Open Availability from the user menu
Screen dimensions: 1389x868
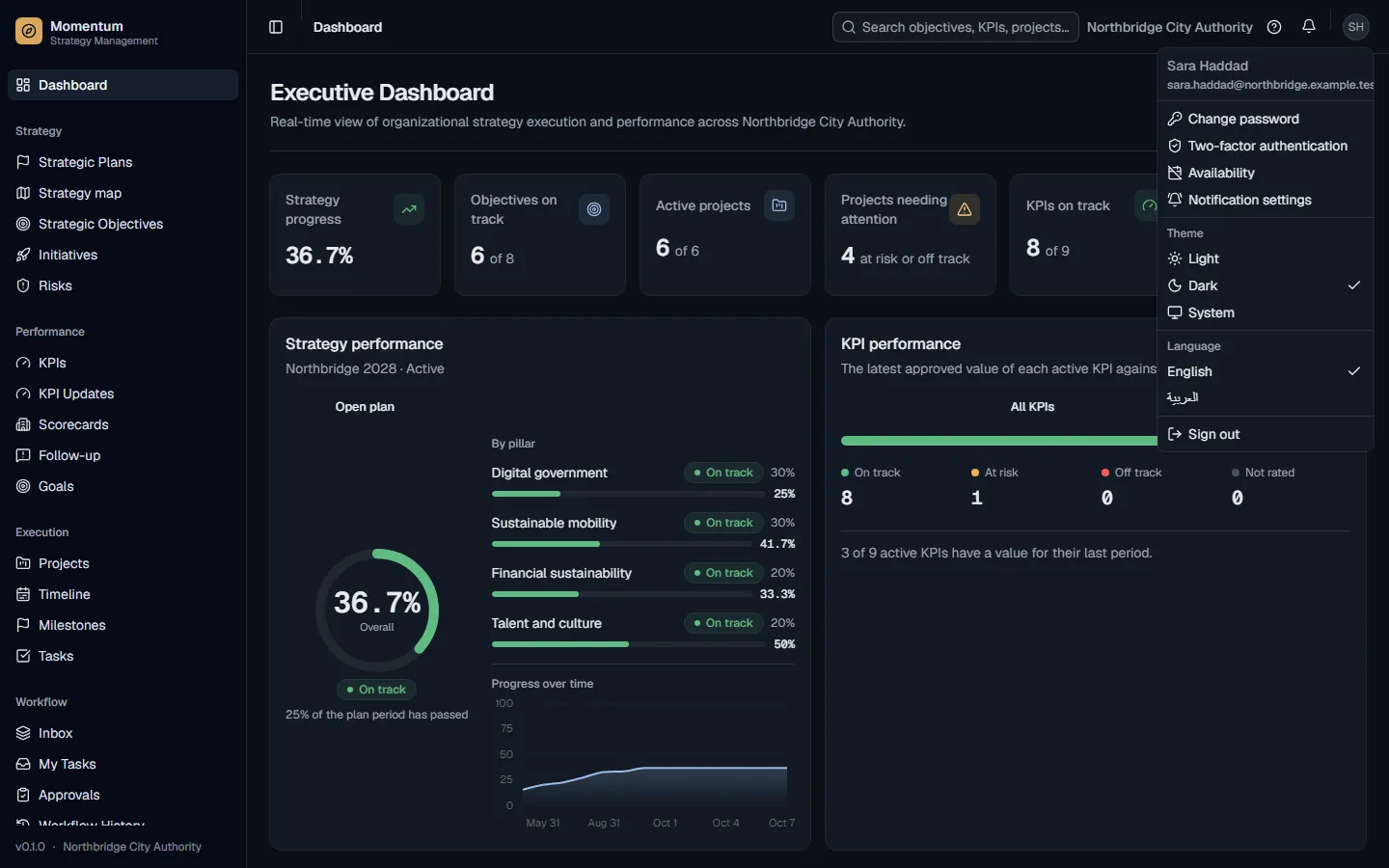pos(1265,173)
